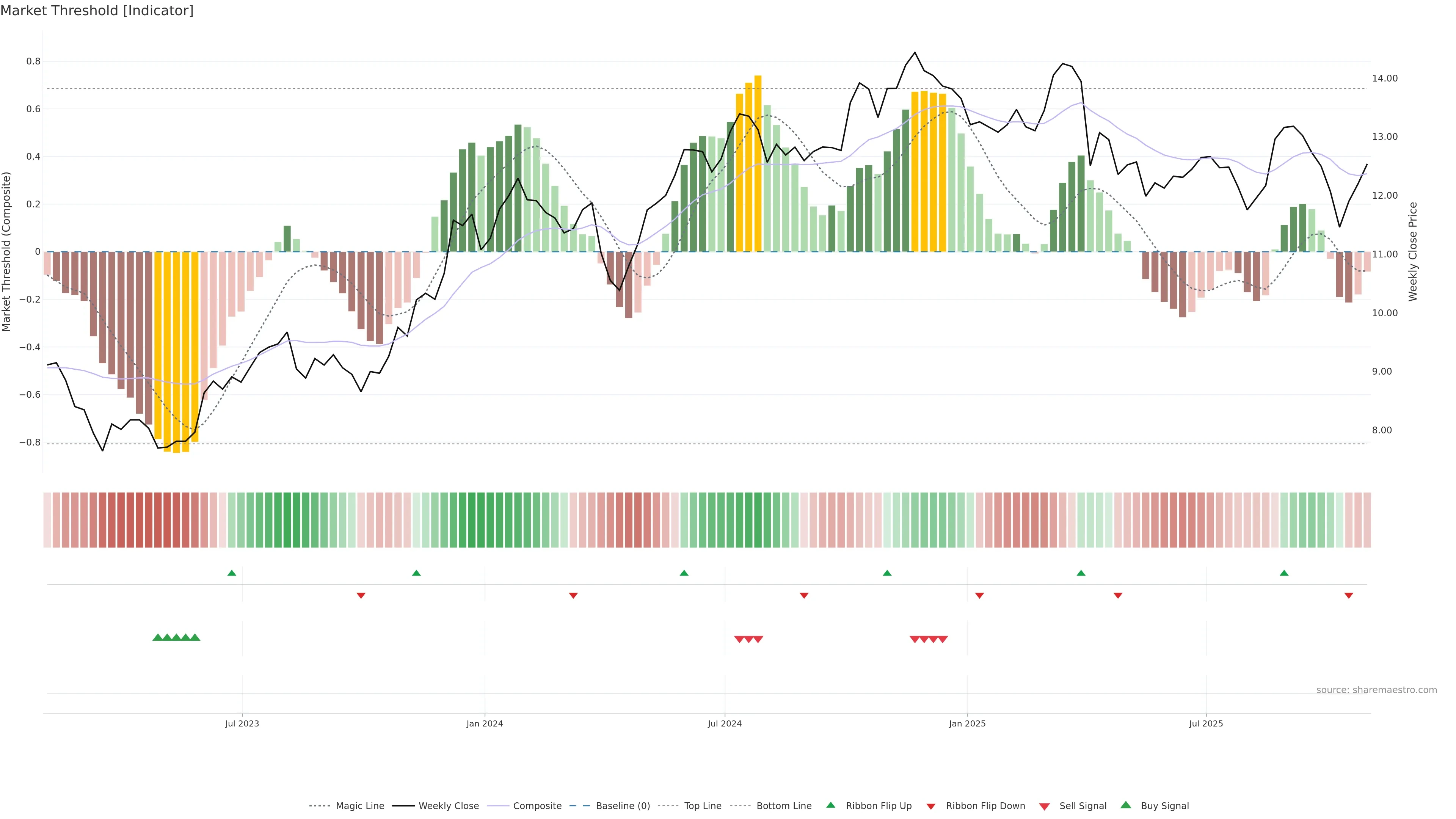The height and width of the screenshot is (819, 1456).
Task: Click the Buy Signal legend icon
Action: click(x=1126, y=805)
